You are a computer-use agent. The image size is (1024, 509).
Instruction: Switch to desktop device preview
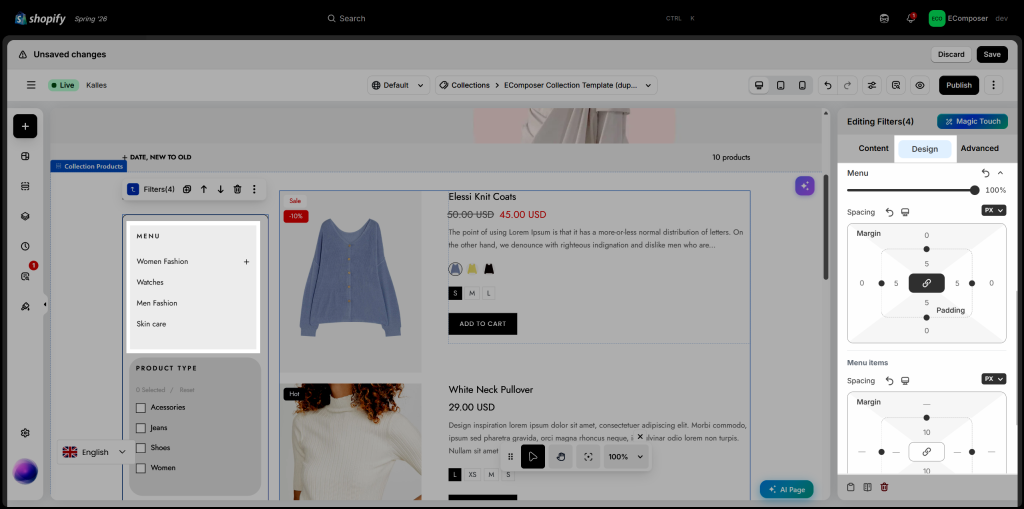(759, 85)
